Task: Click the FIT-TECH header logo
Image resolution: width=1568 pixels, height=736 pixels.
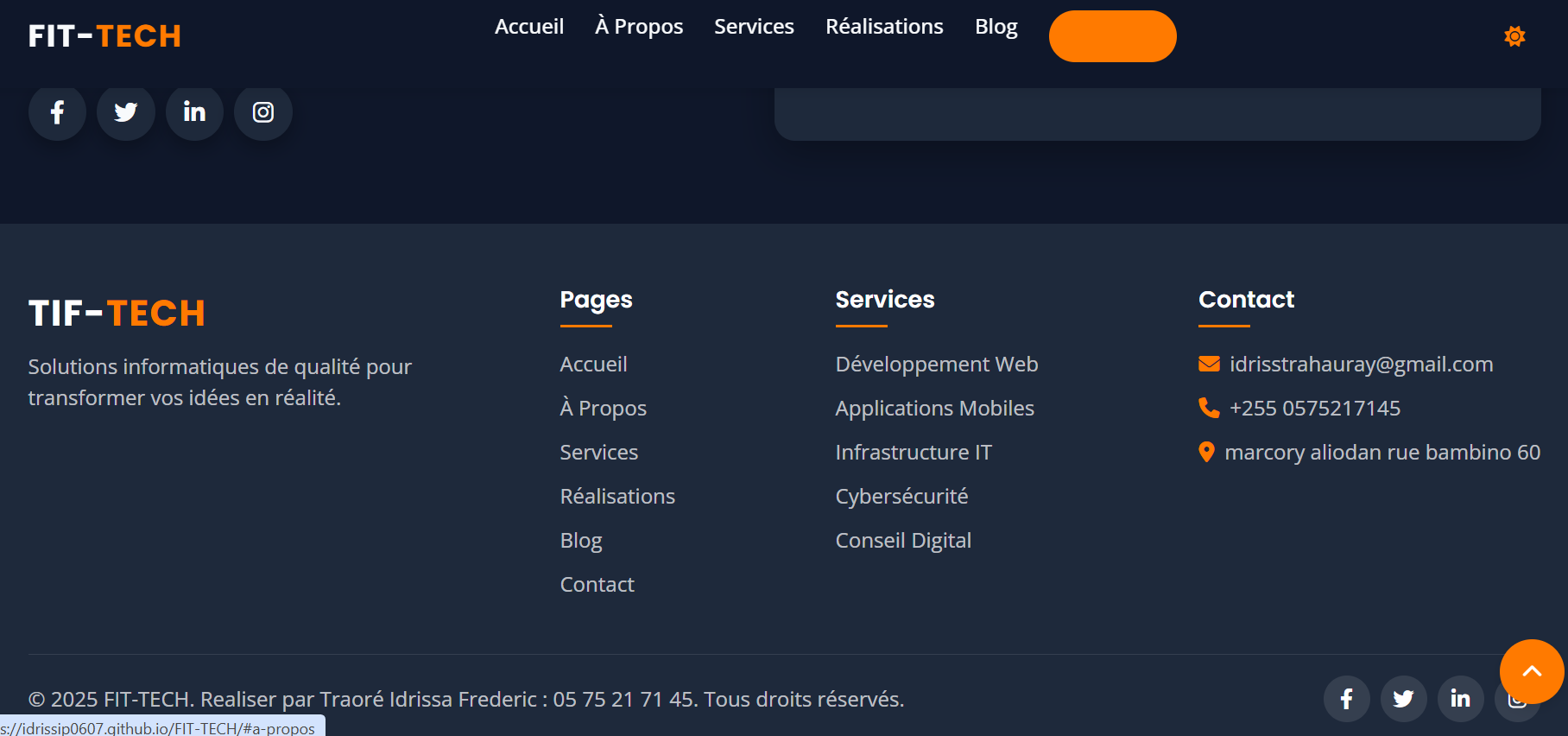Action: [x=104, y=36]
